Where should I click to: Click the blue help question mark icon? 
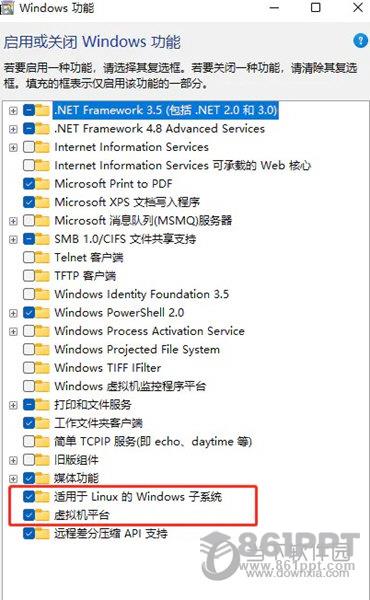coord(360,40)
